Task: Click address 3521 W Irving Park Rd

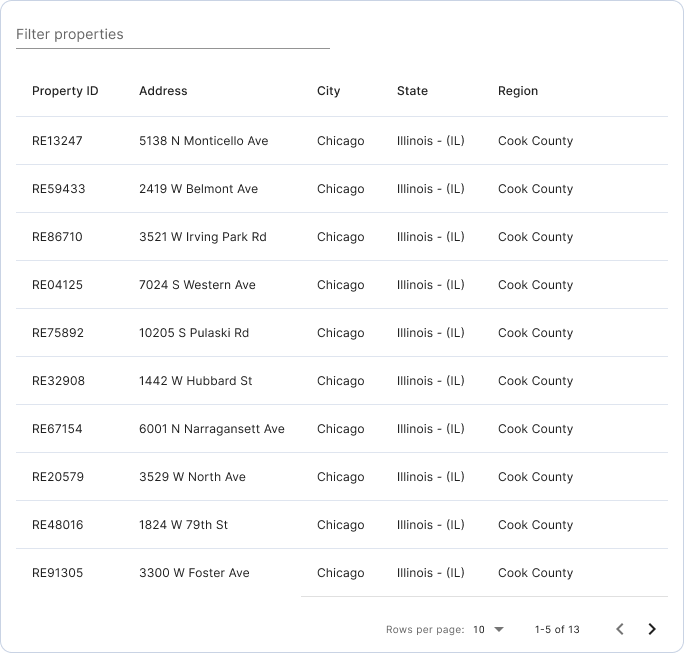Action: 203,237
